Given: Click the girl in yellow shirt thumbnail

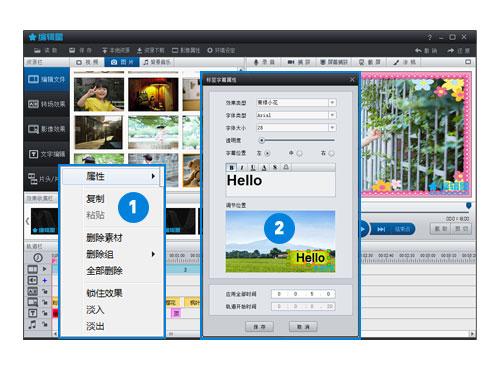Looking at the screenshot, I should click(99, 94).
